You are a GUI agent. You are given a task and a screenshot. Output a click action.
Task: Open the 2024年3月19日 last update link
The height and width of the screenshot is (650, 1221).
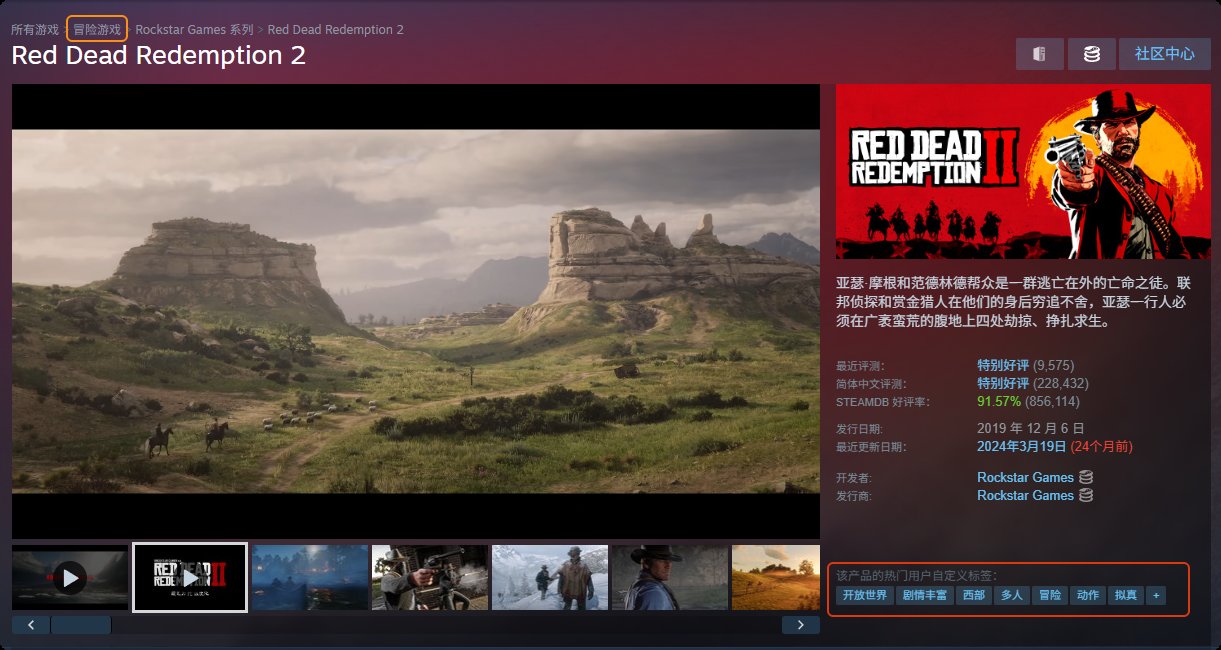[1021, 446]
